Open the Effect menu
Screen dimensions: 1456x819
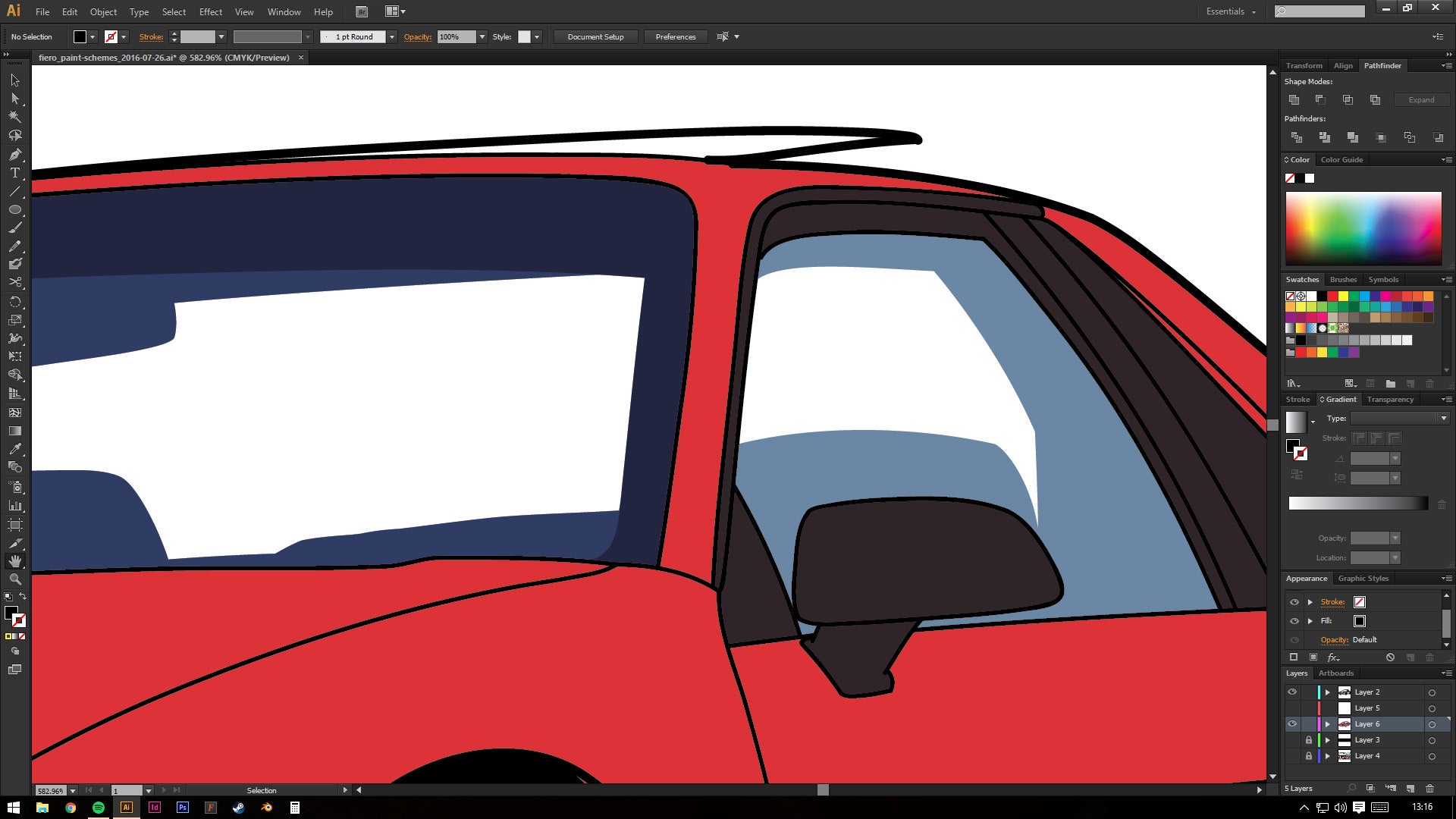click(211, 12)
